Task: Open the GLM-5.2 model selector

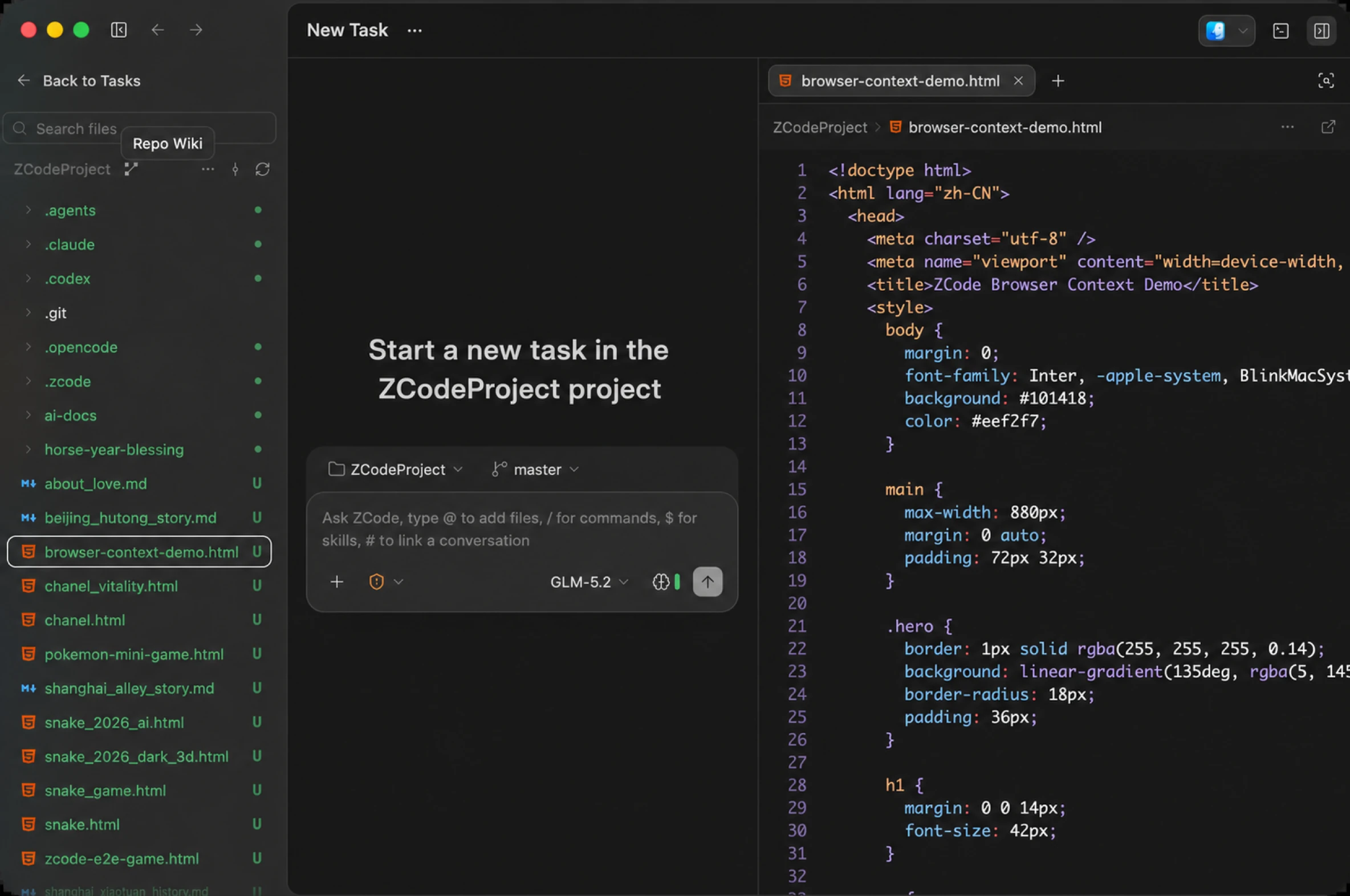Action: tap(589, 582)
